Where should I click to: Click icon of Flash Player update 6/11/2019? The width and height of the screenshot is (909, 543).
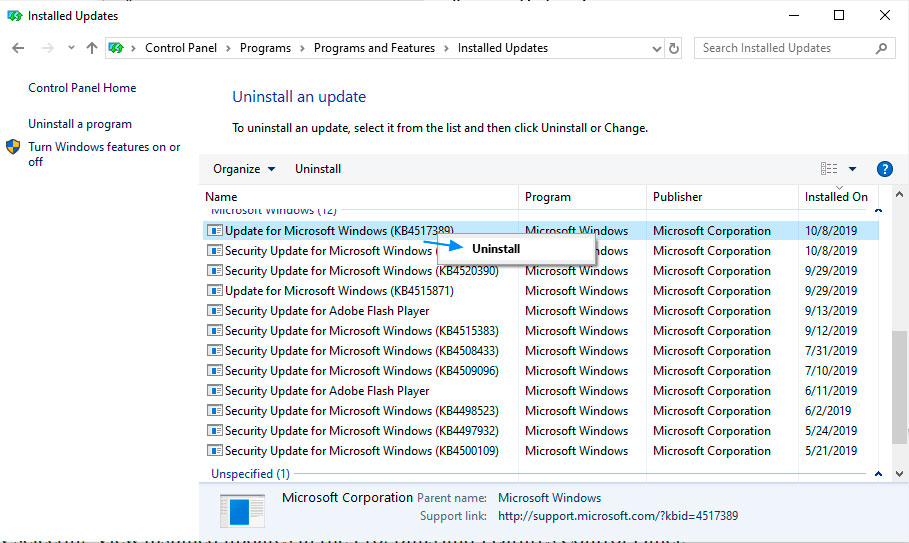point(214,391)
